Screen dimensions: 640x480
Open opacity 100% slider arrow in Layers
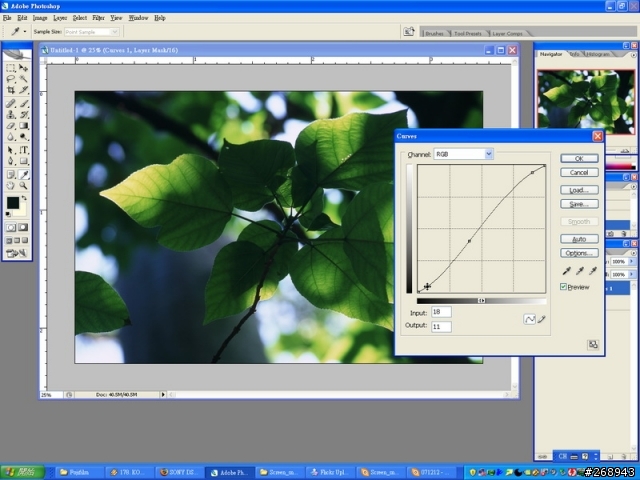pos(632,261)
